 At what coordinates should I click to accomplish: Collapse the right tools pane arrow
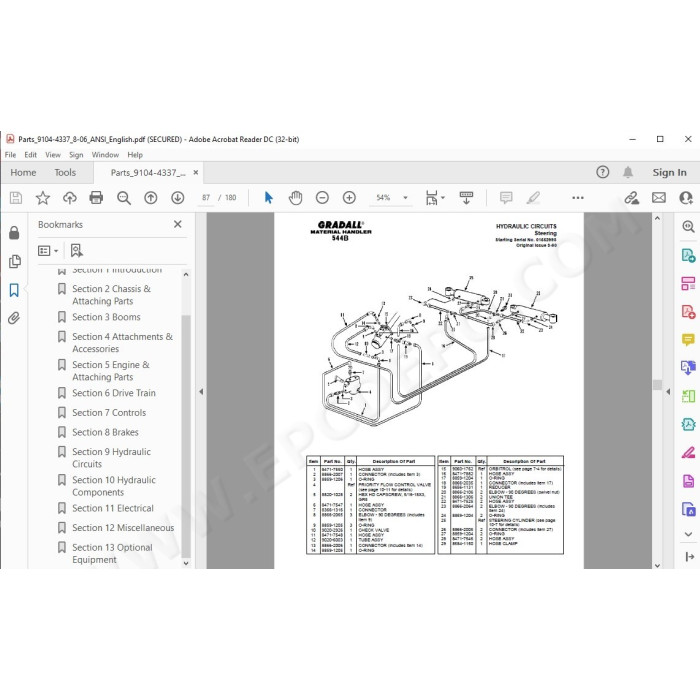[x=668, y=392]
